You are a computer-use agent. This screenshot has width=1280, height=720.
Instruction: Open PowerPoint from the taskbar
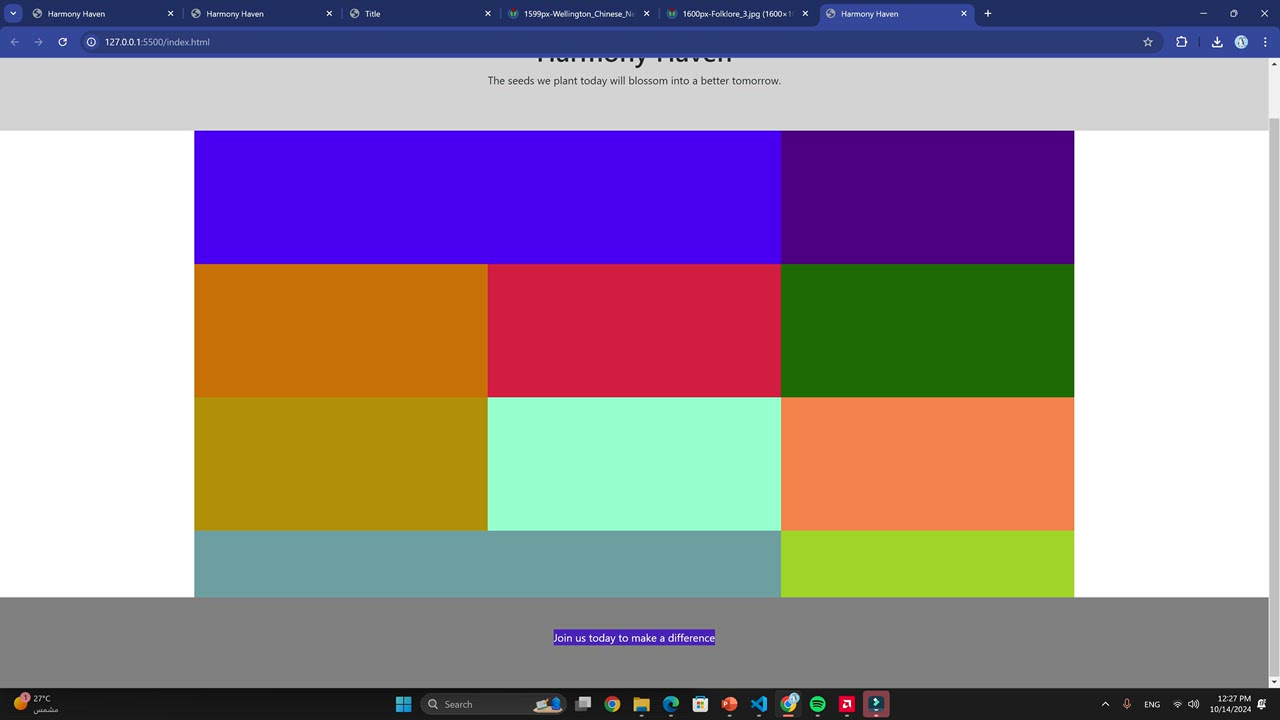tap(730, 704)
